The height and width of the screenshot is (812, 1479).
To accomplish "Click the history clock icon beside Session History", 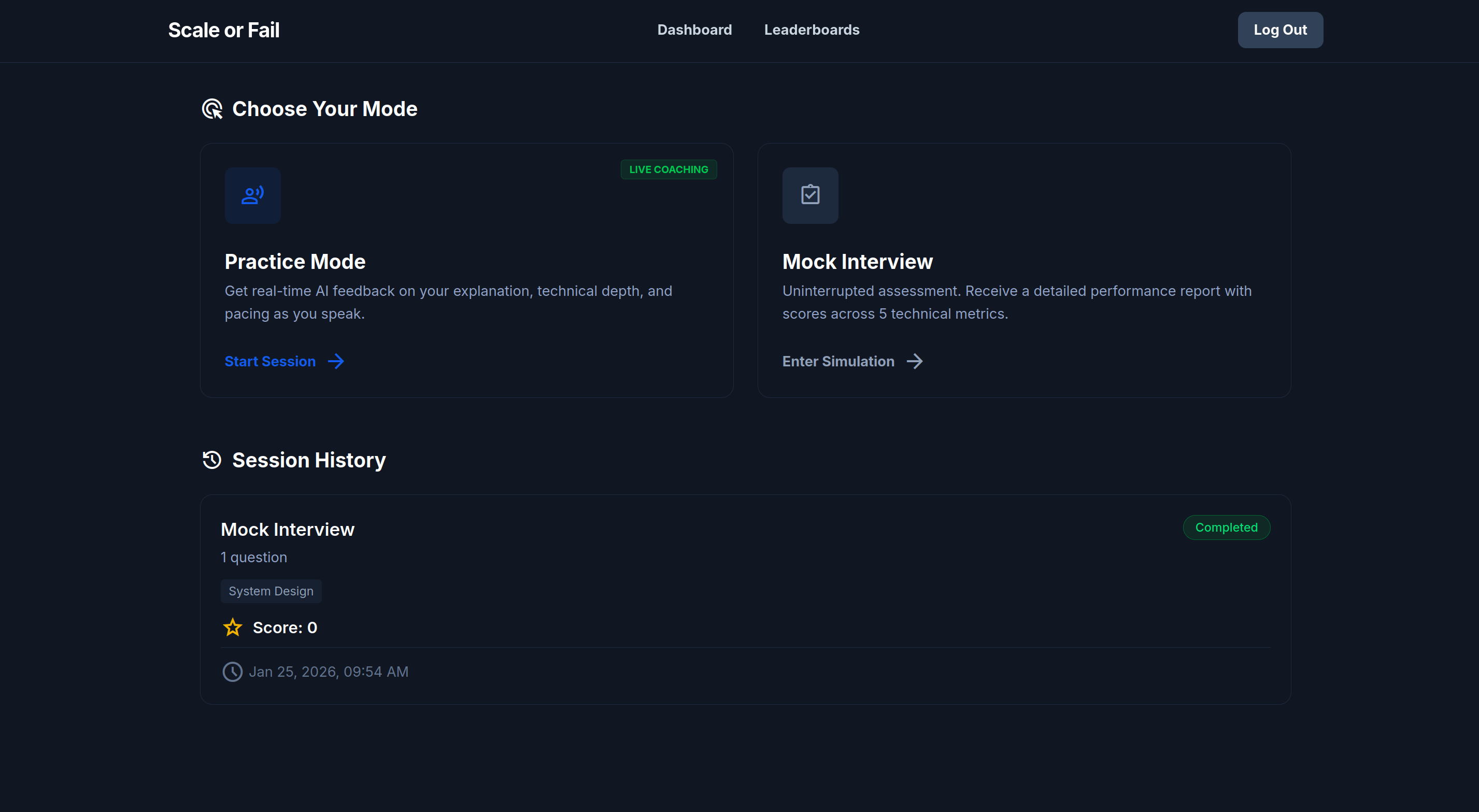I will click(x=212, y=460).
